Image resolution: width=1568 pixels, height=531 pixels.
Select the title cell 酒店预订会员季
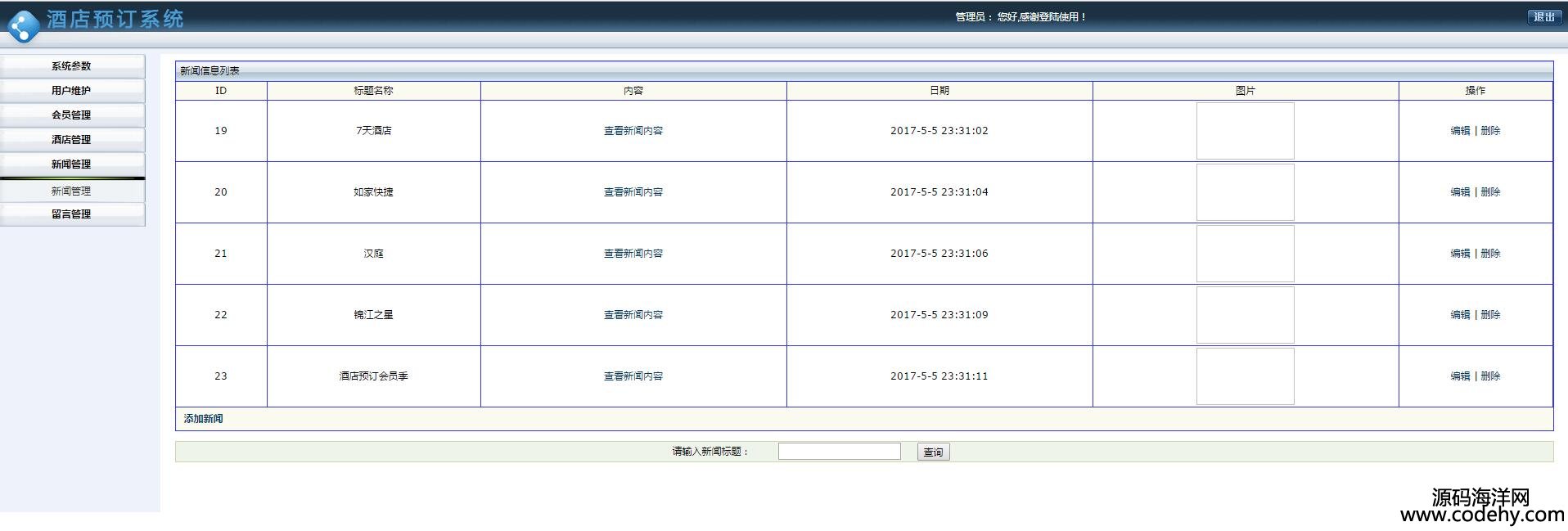point(373,376)
